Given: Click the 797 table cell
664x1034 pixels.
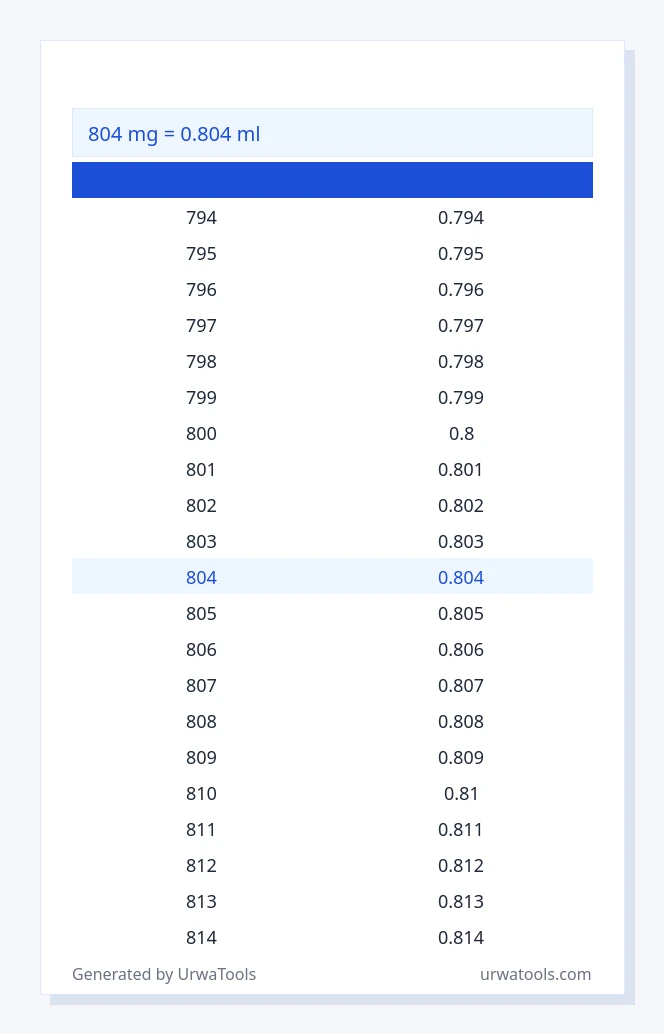Looking at the screenshot, I should coord(201,326).
